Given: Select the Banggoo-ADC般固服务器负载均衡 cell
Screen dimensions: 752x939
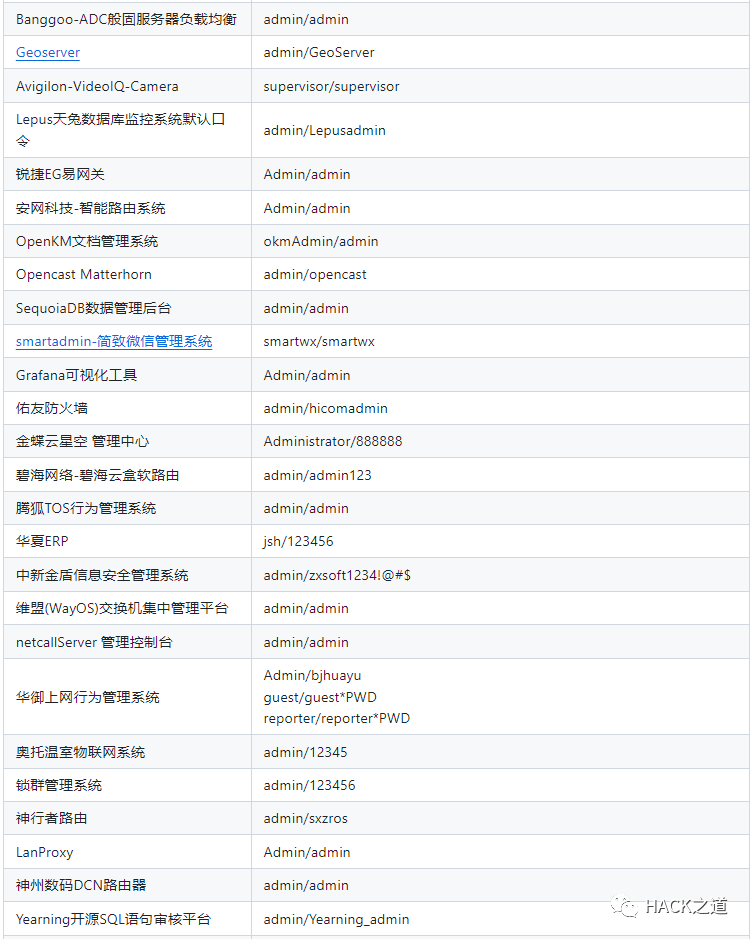Looking at the screenshot, I should [x=126, y=19].
